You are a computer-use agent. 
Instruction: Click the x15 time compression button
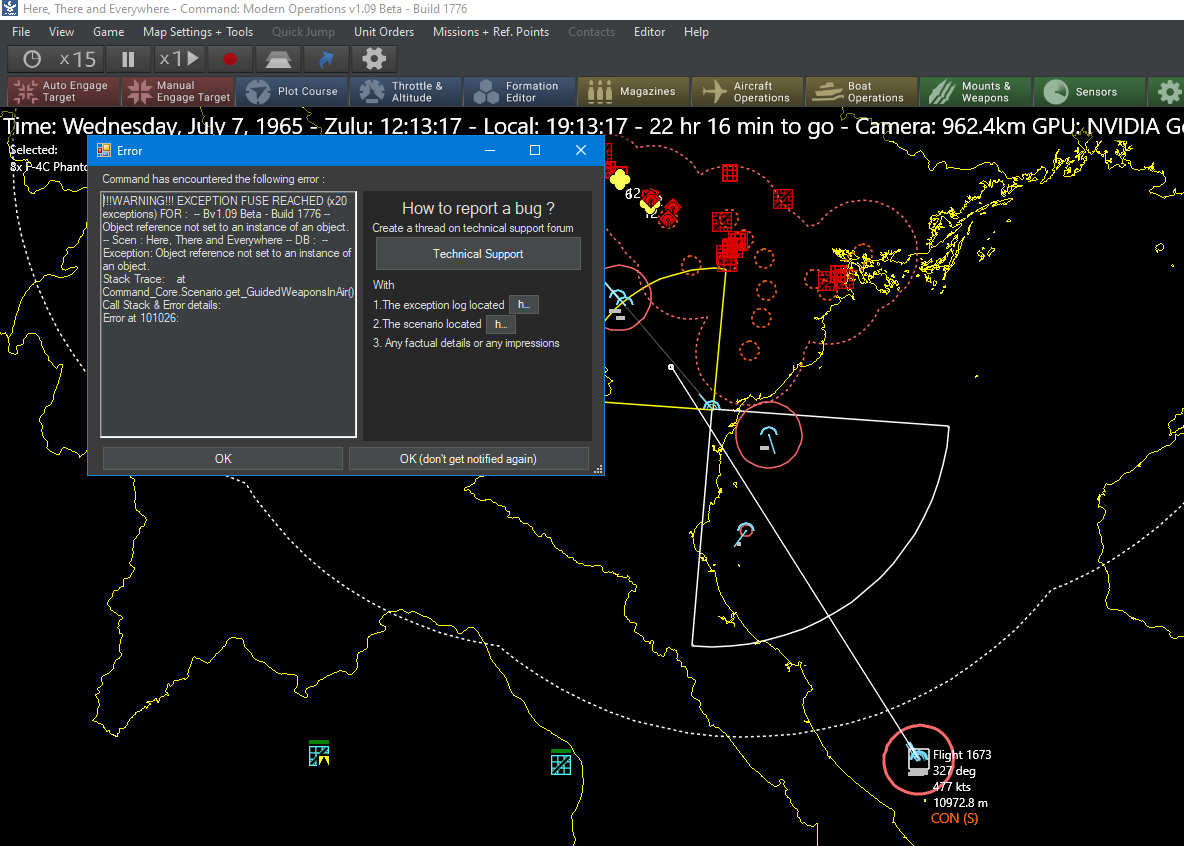tap(58, 59)
